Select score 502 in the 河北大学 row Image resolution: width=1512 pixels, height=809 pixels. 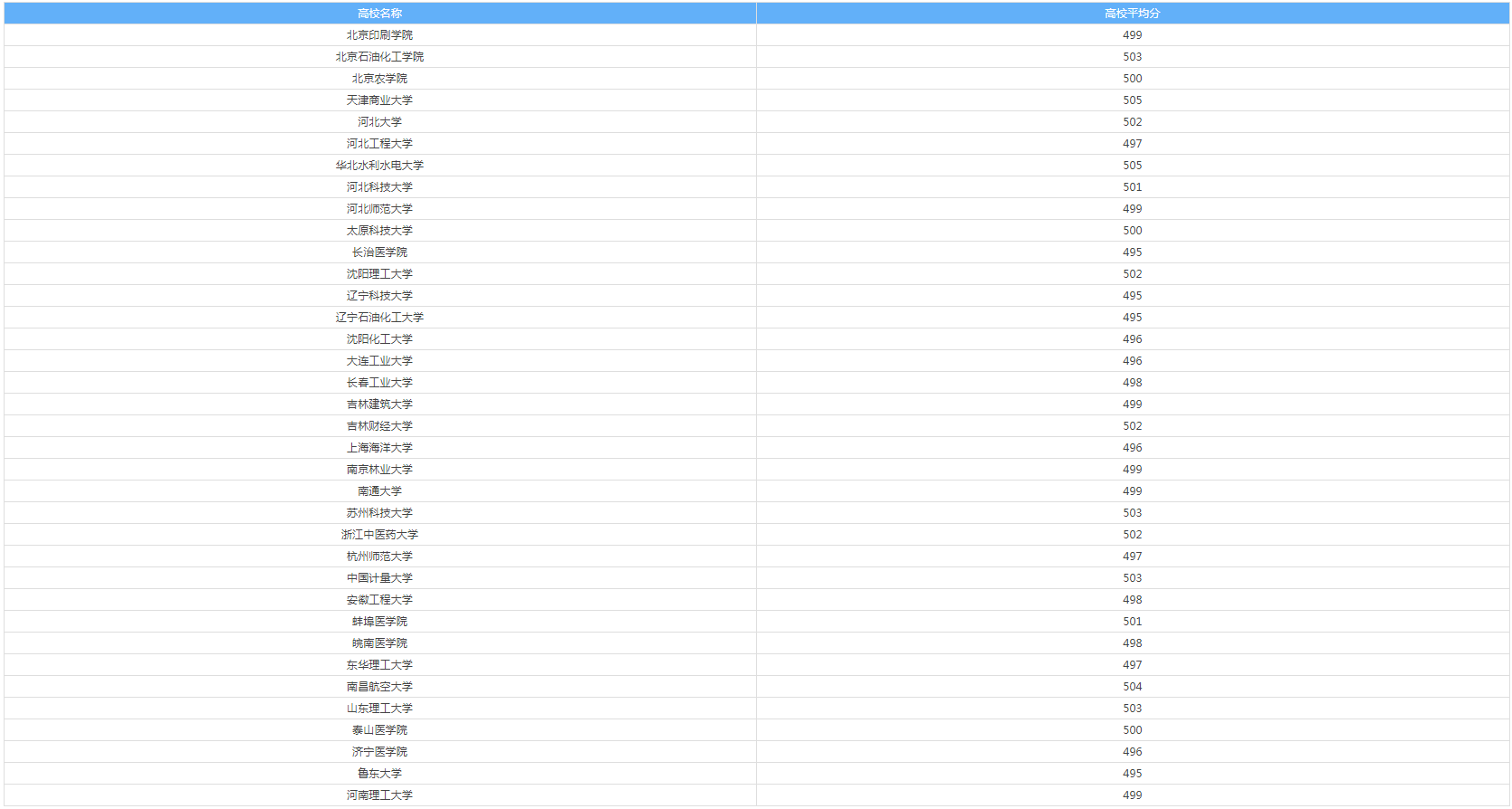tap(1133, 122)
